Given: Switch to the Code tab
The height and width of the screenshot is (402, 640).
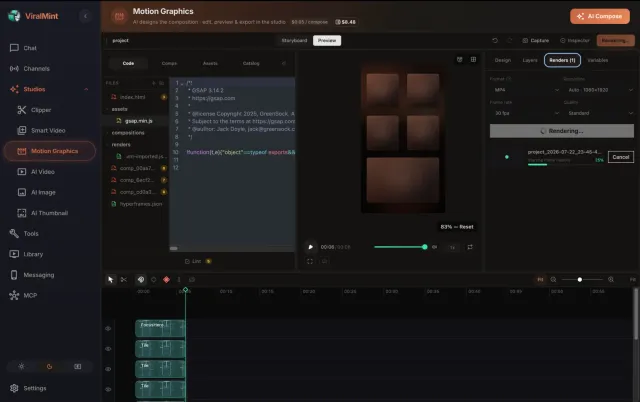Looking at the screenshot, I should pyautogui.click(x=128, y=63).
